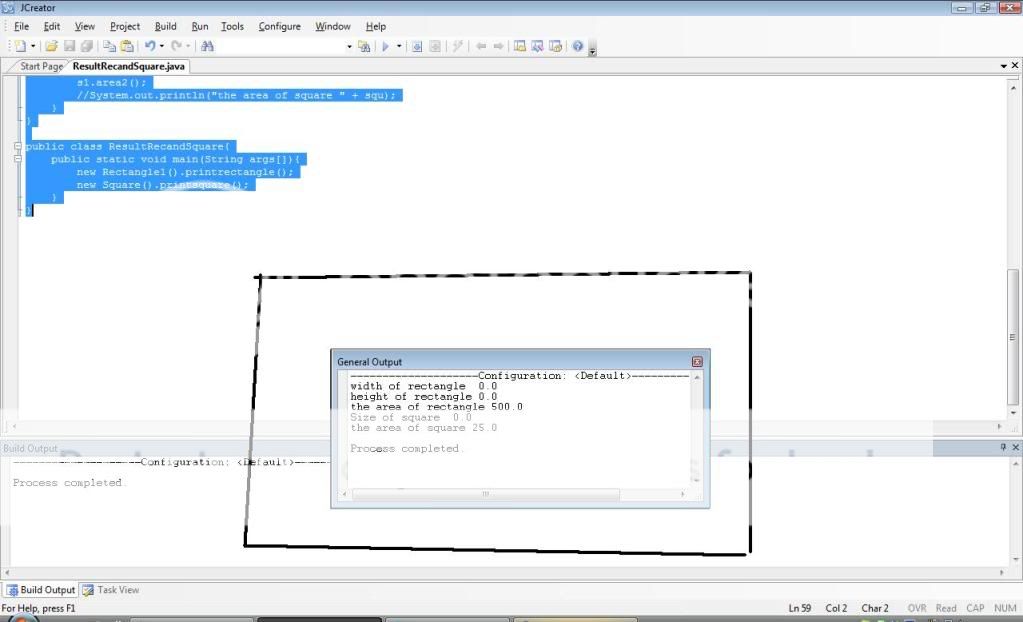Click the blue Help question mark icon

click(x=577, y=46)
